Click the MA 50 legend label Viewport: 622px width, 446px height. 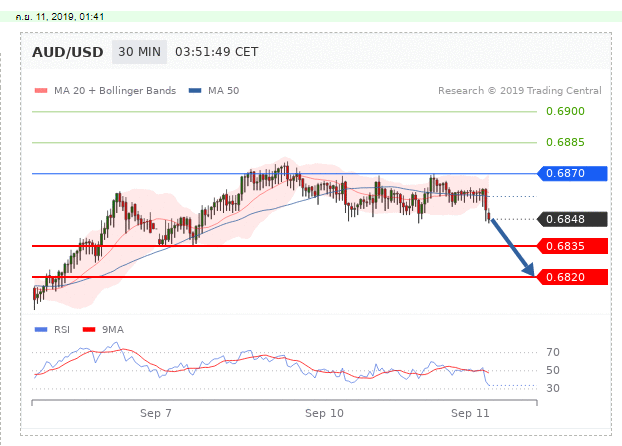[224, 90]
